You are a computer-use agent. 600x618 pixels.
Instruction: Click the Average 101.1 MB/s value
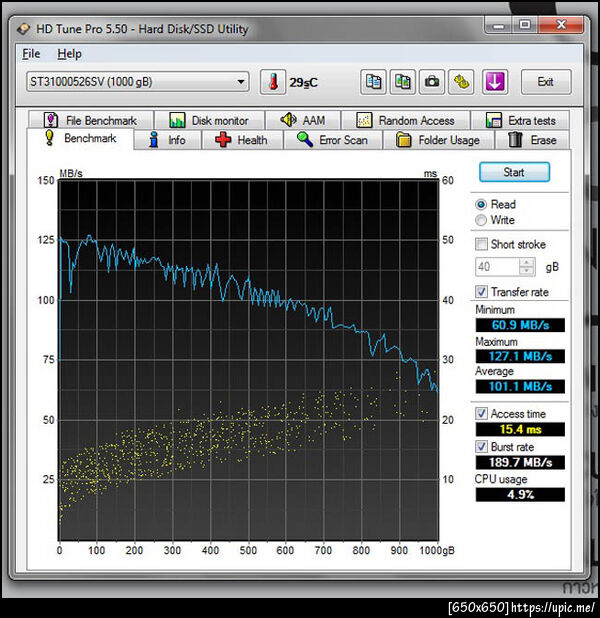[520, 386]
